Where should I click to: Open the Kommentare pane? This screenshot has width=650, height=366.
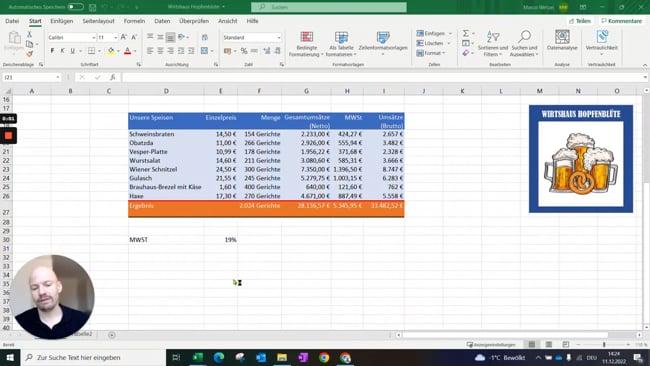point(621,21)
